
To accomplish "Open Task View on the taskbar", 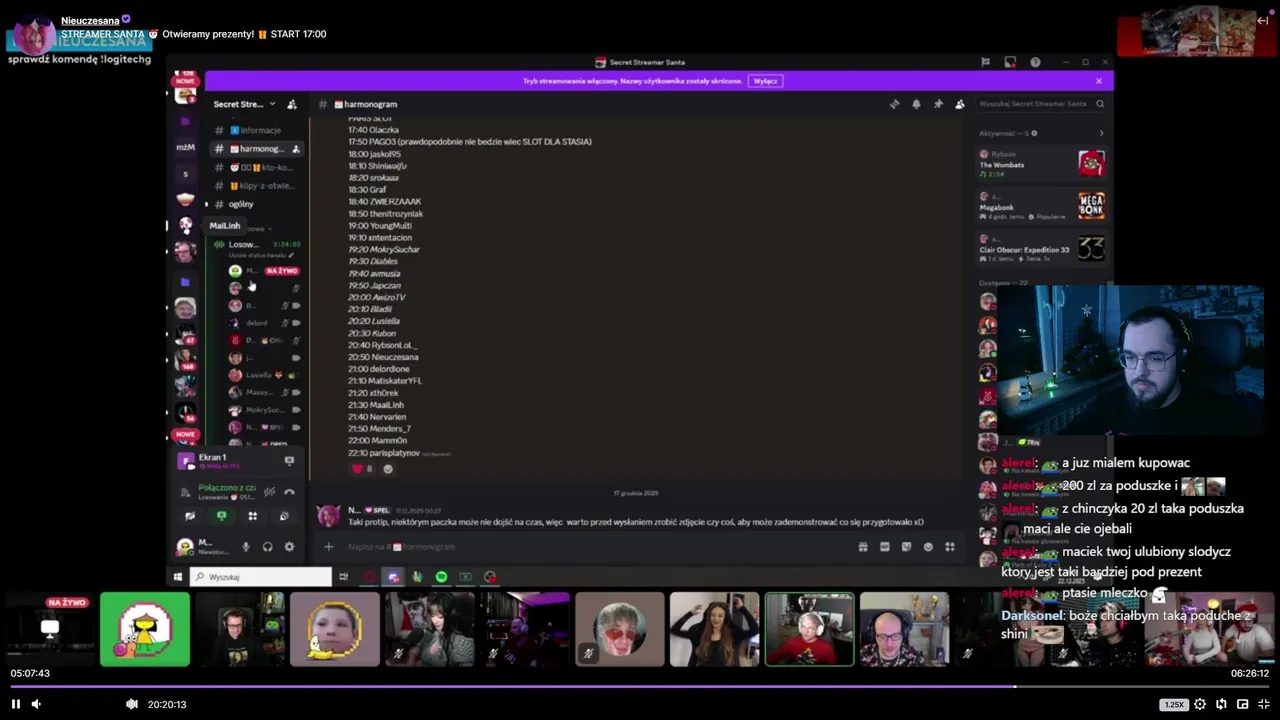I will coord(343,576).
